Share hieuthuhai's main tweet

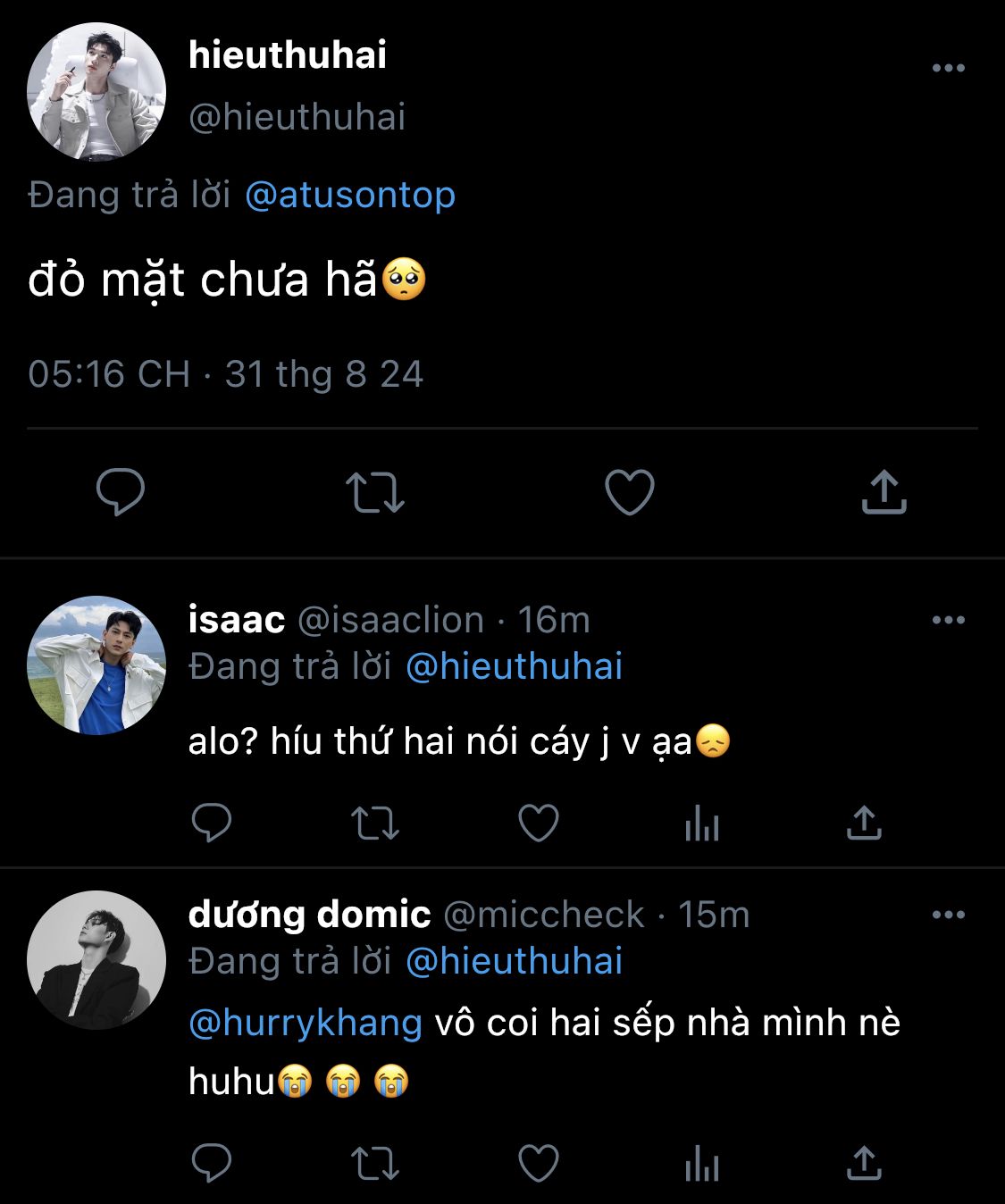coord(884,492)
